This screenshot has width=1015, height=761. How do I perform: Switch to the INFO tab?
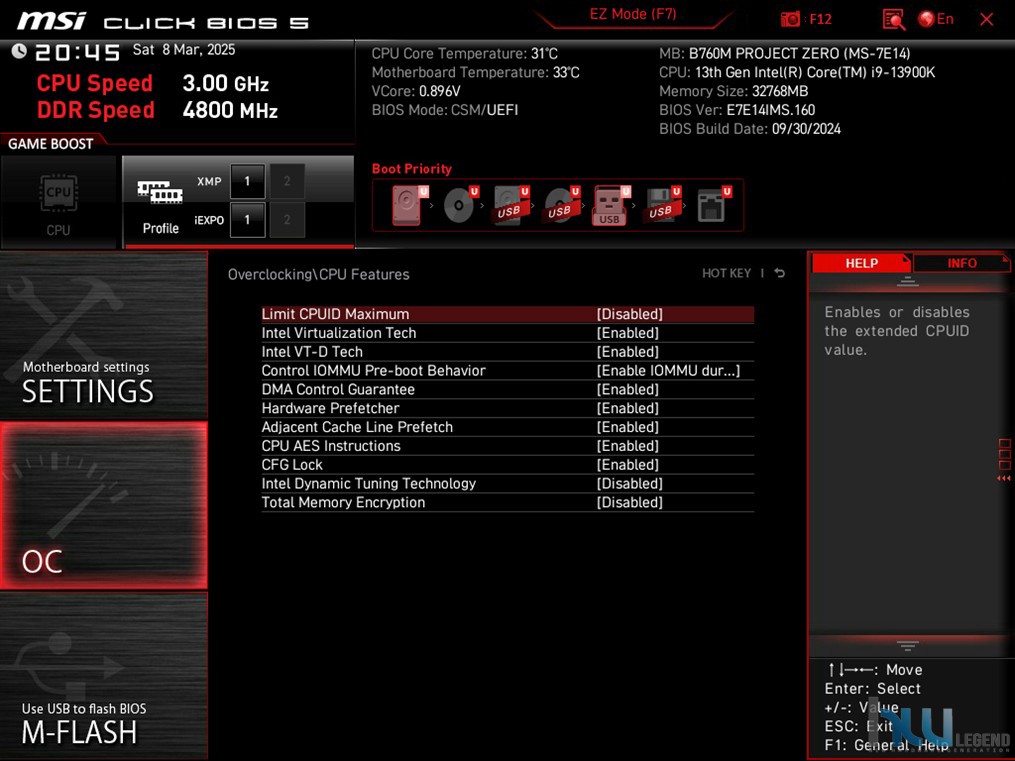coord(961,263)
